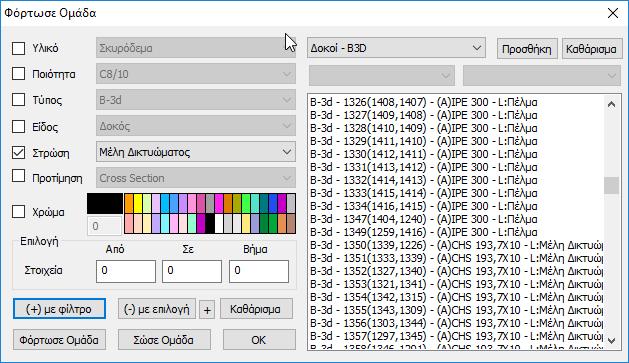Click the list scrollbar up arrow
629x363 pixels.
[611, 105]
